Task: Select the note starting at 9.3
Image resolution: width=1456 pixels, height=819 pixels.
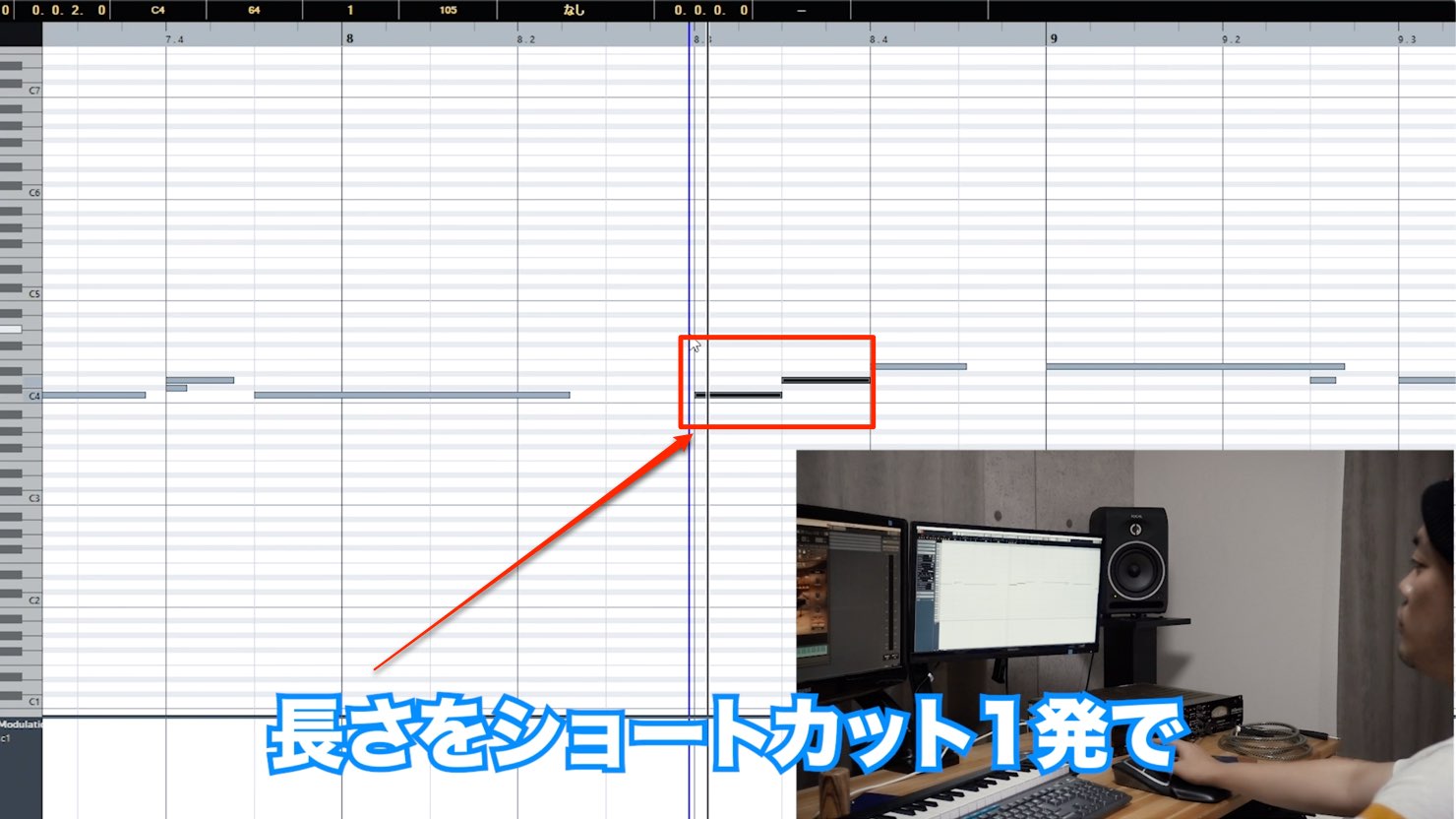Action: [1427, 380]
